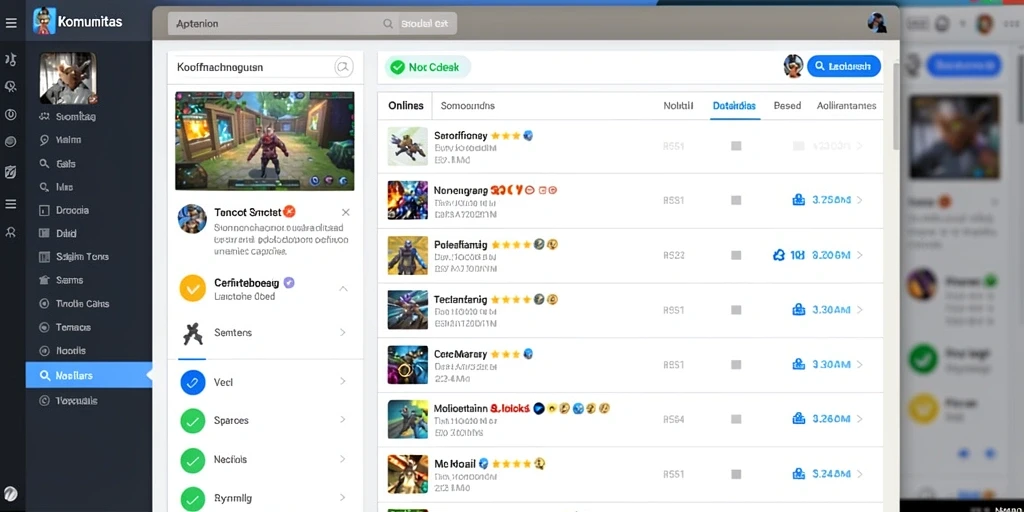Click the sync icon in the Poleafiamig row

[x=778, y=255]
